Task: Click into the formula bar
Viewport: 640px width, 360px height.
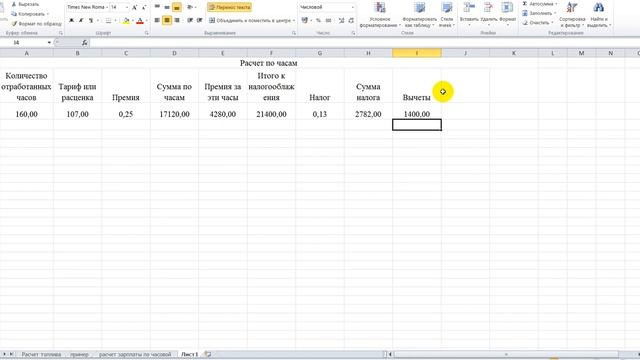Action: click(x=363, y=42)
